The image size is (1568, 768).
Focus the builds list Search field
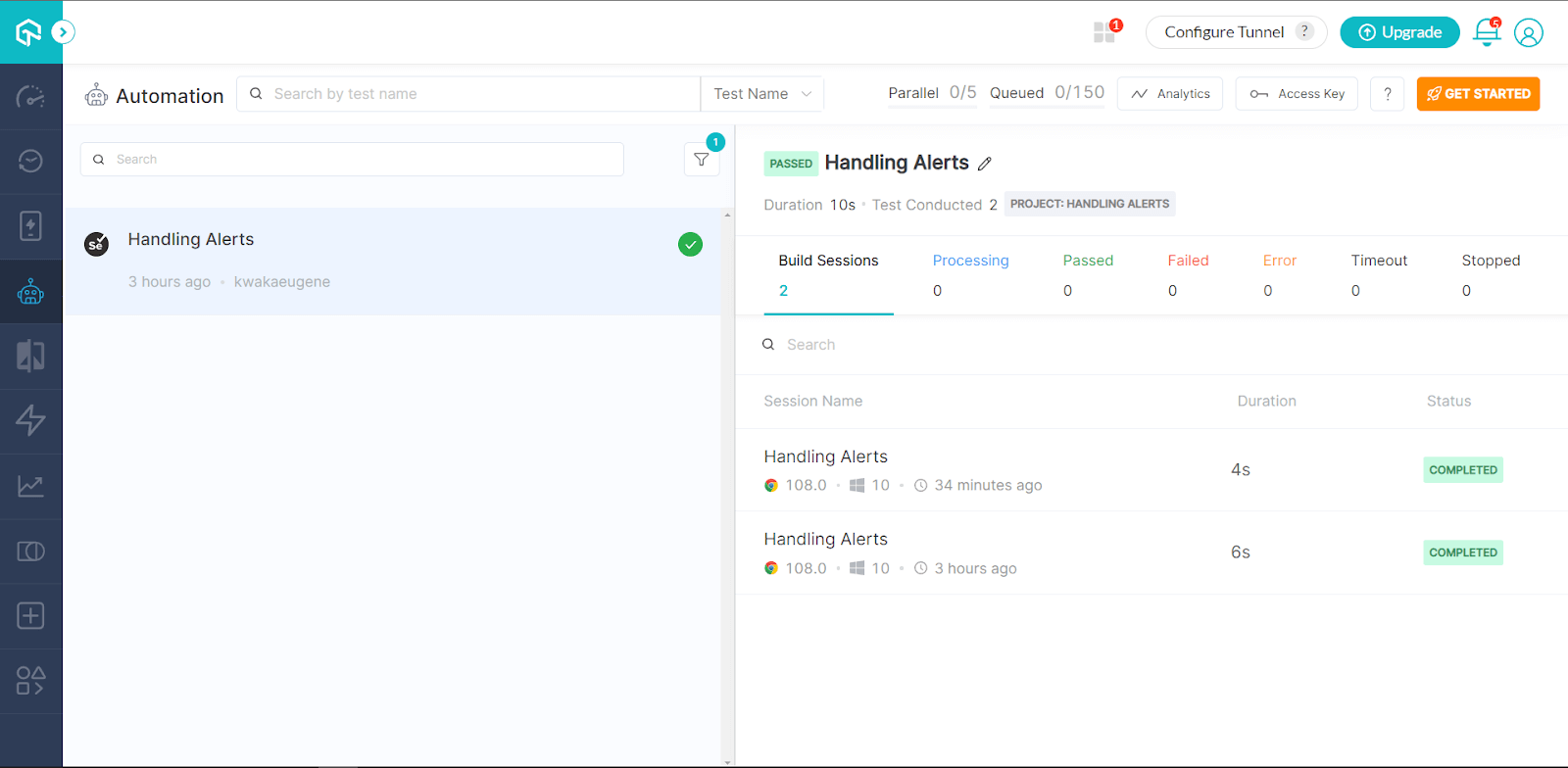click(x=352, y=160)
